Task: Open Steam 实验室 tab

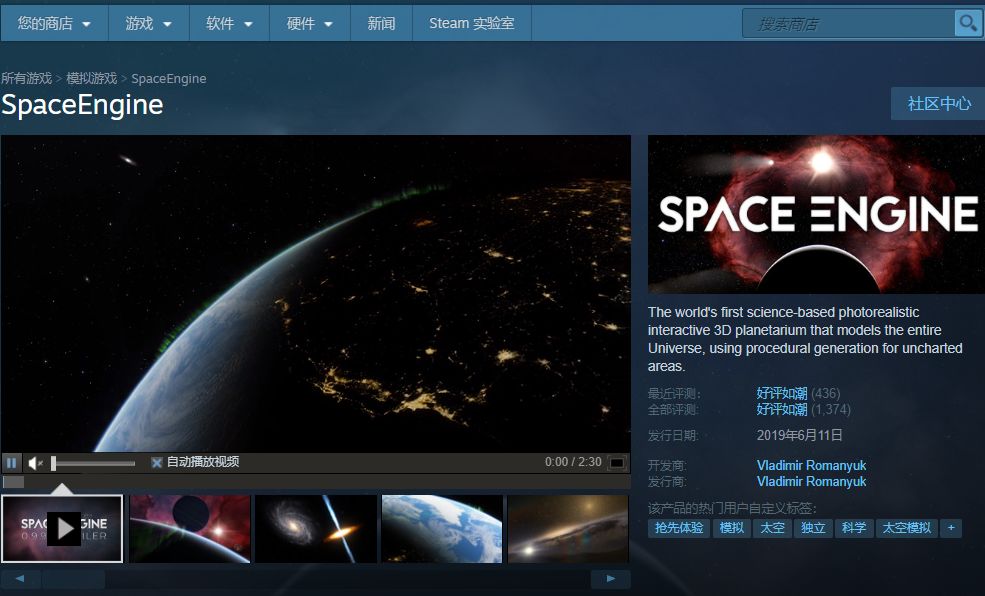Action: (472, 24)
